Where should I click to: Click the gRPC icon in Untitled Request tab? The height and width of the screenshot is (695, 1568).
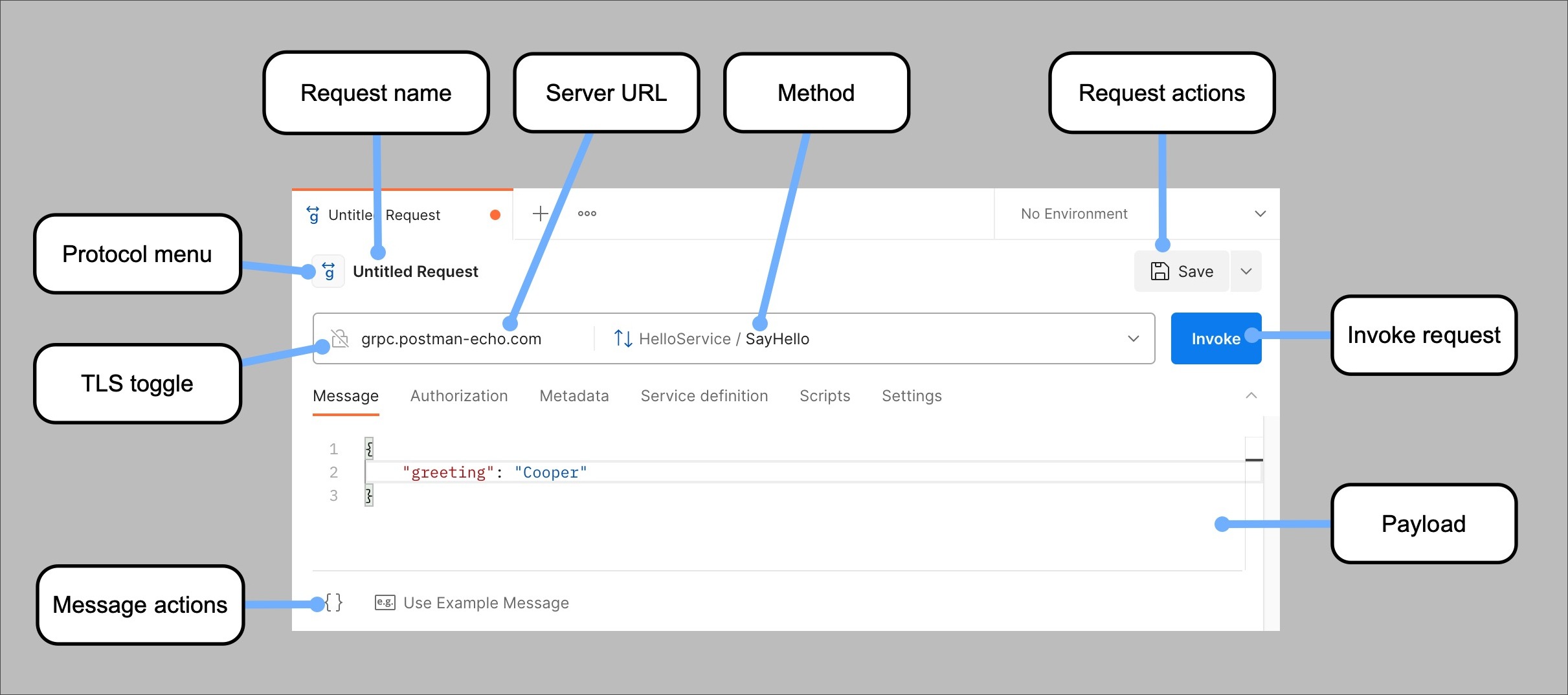coord(313,214)
